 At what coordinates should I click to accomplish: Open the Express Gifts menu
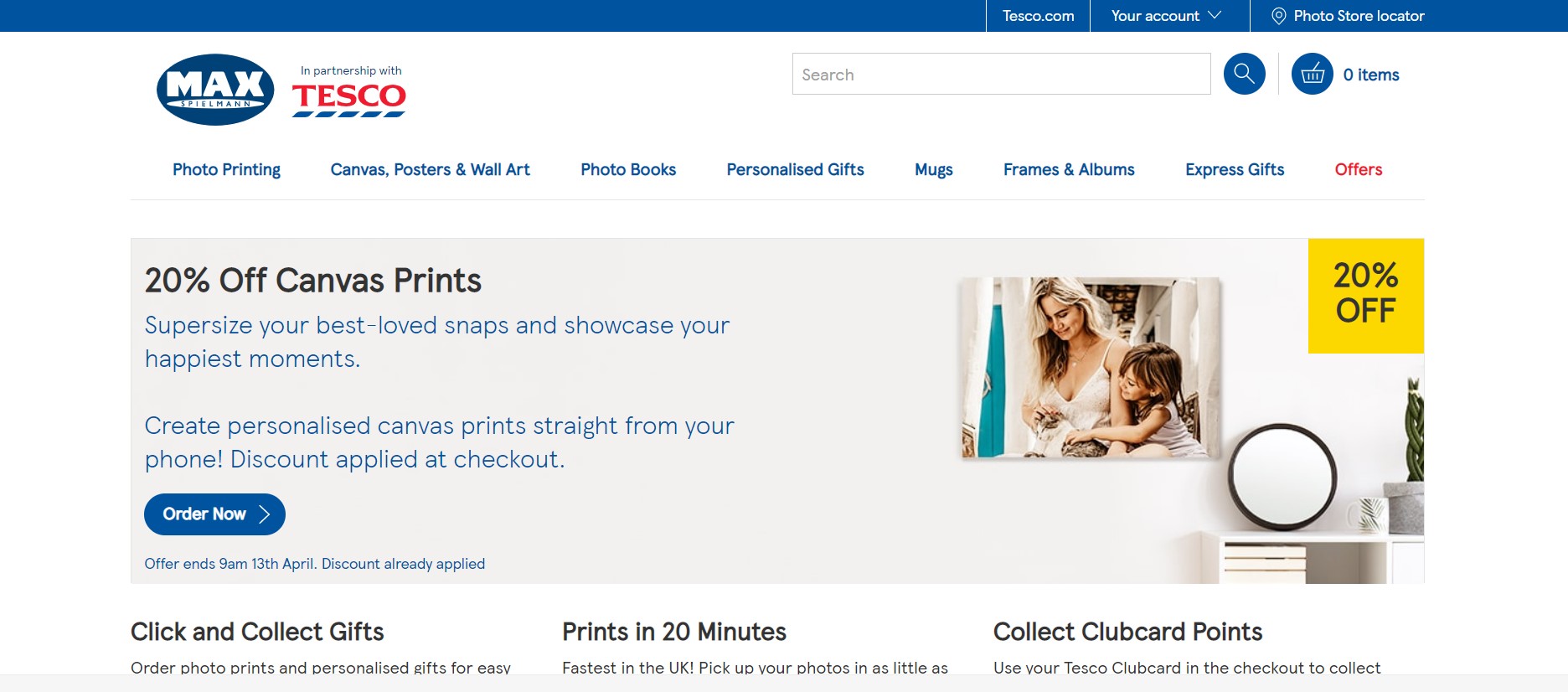tap(1235, 169)
